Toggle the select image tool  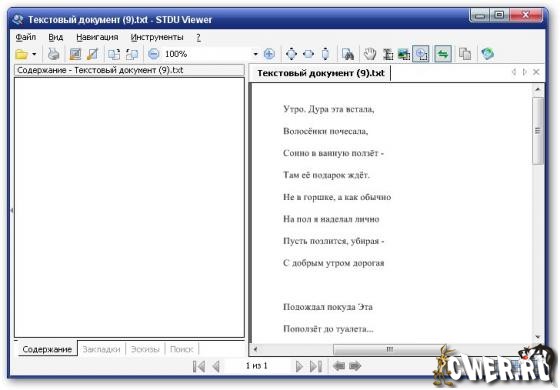click(404, 54)
